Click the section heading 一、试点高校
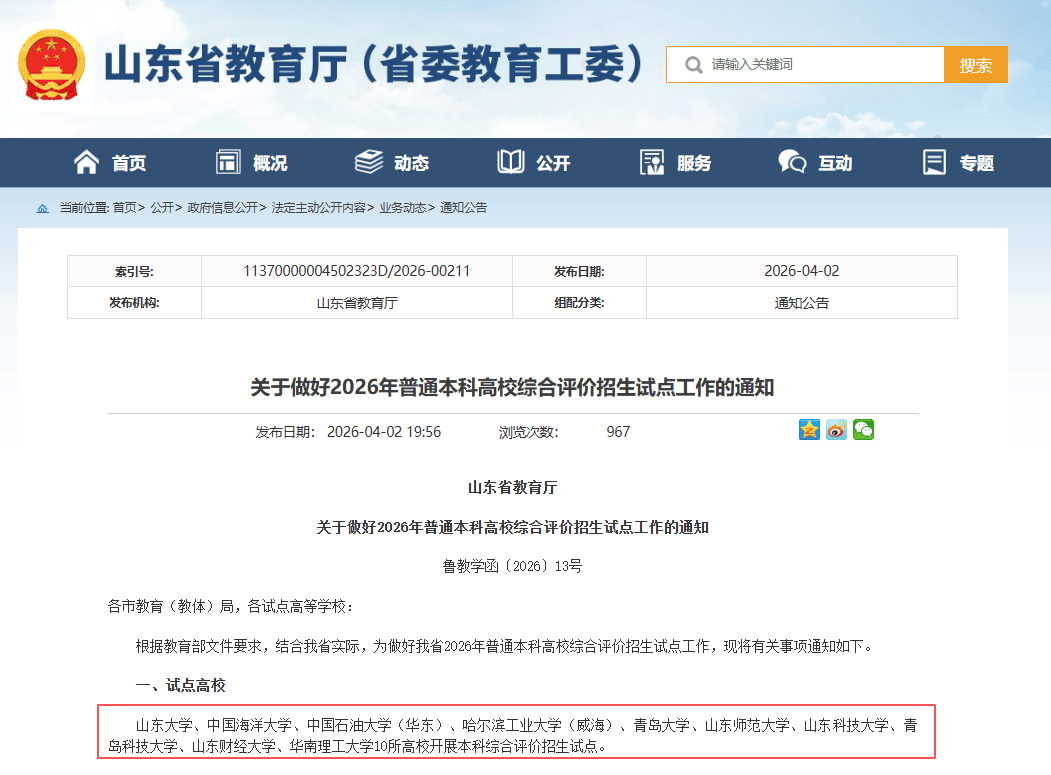 [x=180, y=685]
